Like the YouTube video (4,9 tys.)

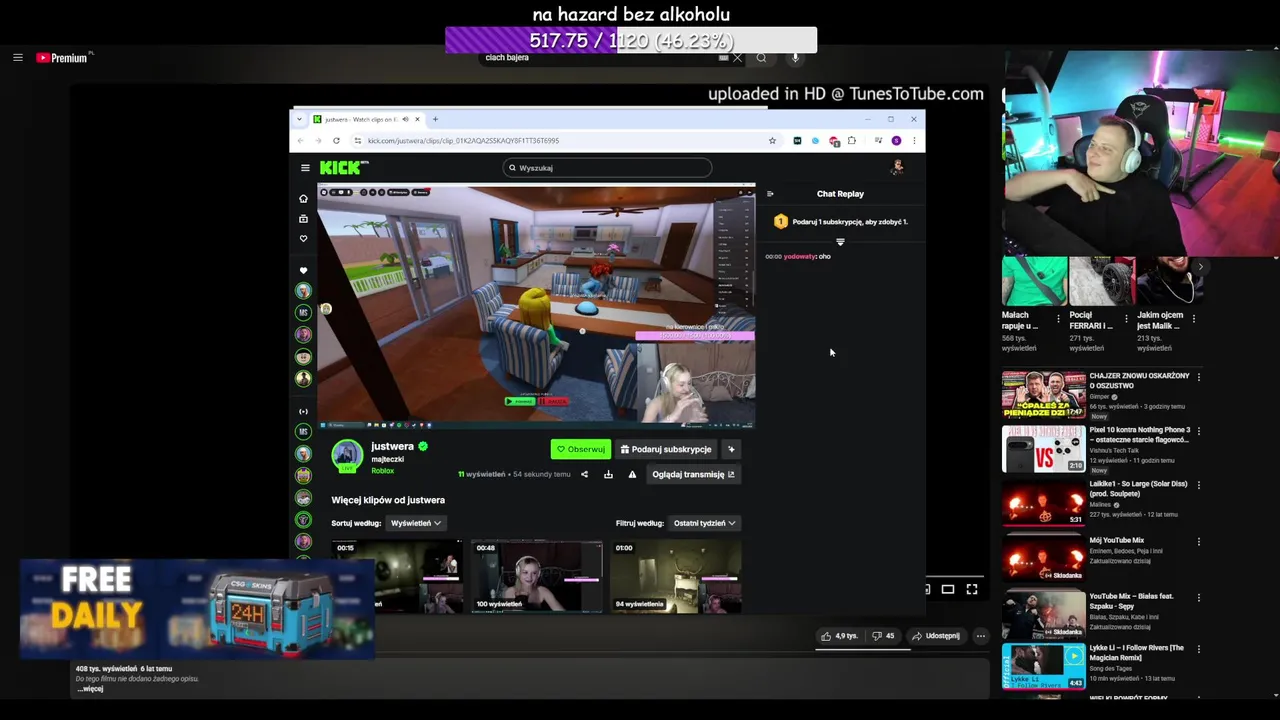839,636
